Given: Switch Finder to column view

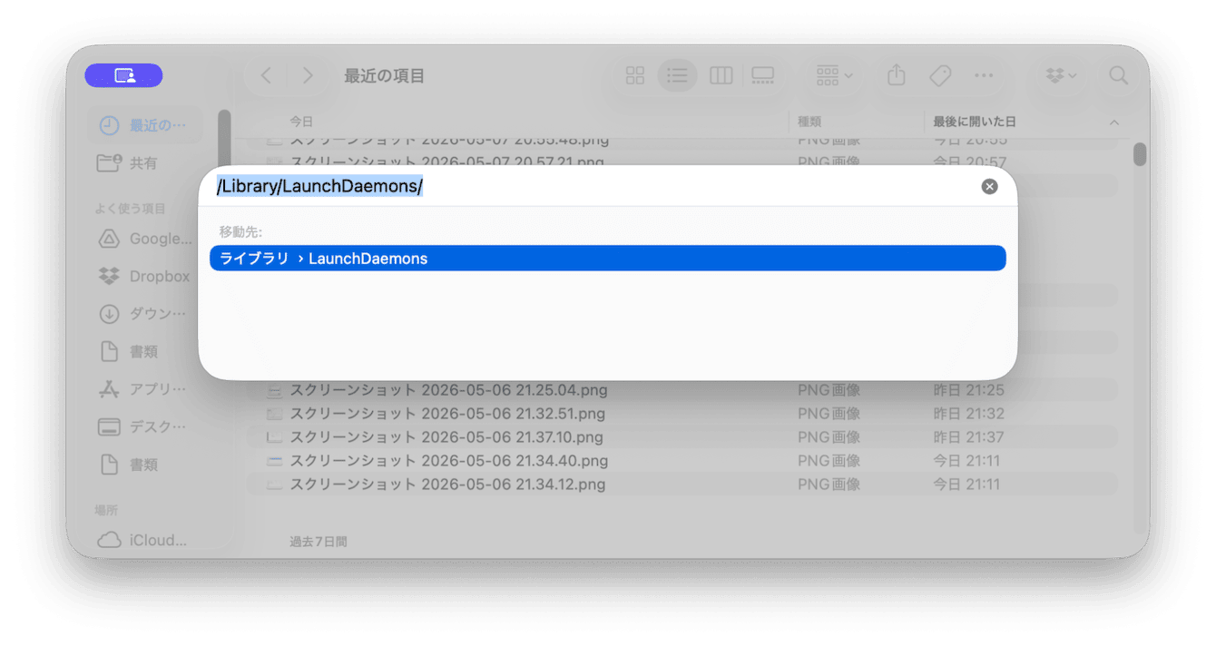Looking at the screenshot, I should tap(721, 75).
